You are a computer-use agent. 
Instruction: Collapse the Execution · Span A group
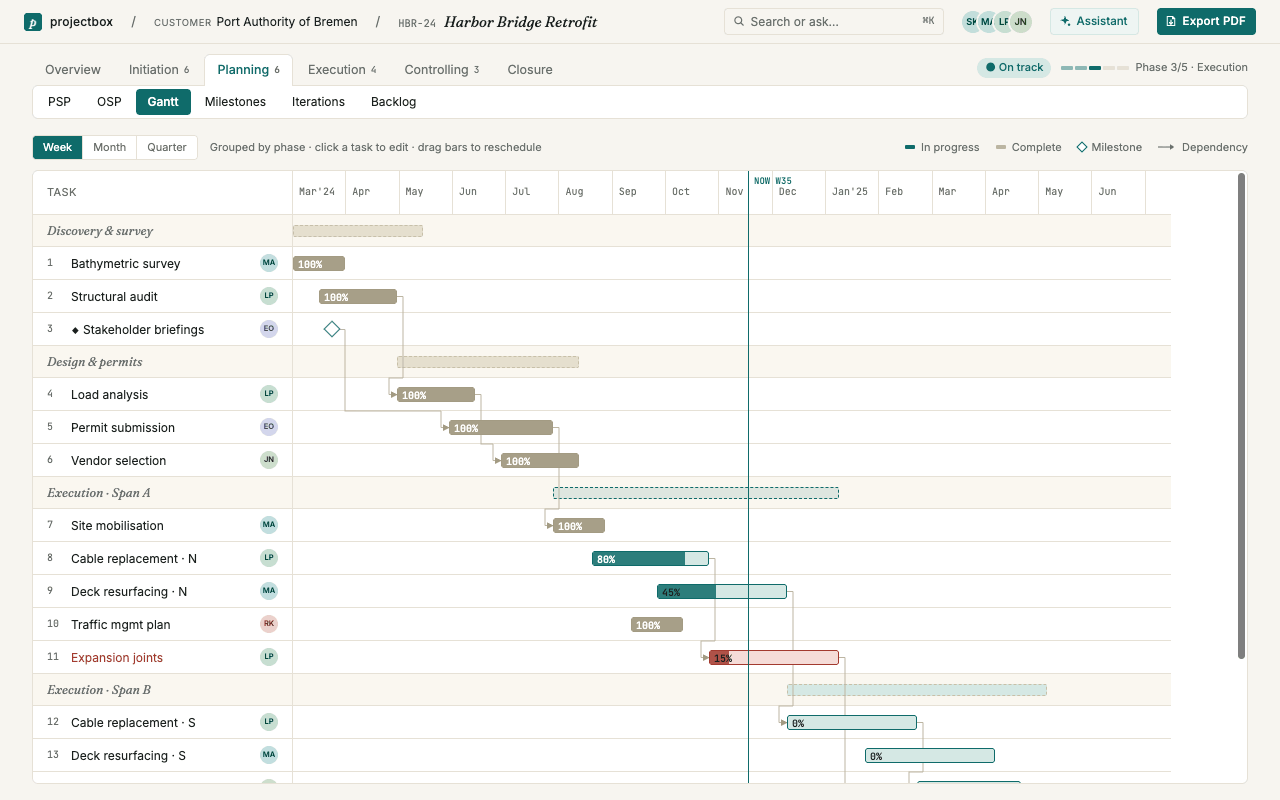pyautogui.click(x=99, y=493)
